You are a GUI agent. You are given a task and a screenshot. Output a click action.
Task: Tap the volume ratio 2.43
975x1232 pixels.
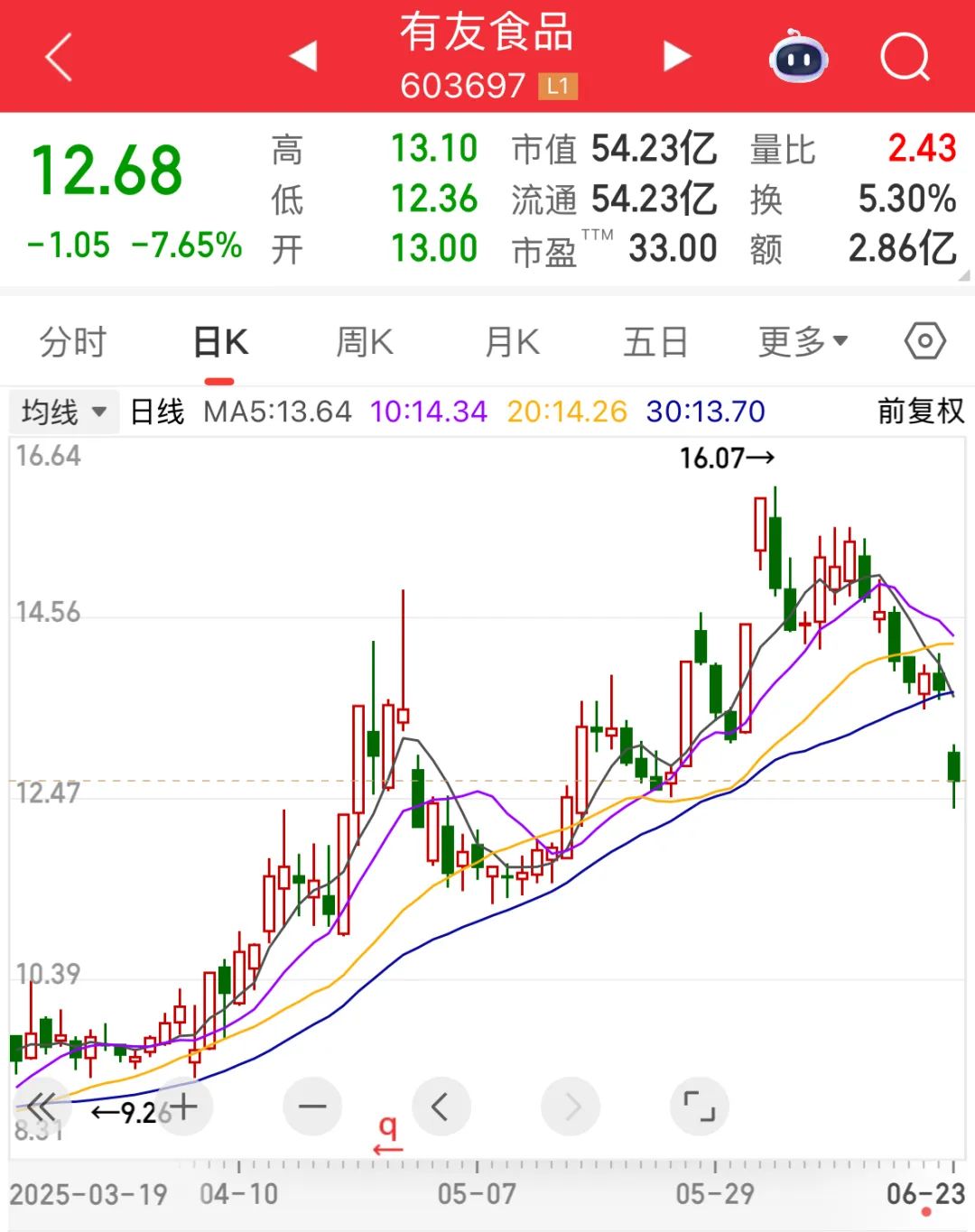point(922,148)
